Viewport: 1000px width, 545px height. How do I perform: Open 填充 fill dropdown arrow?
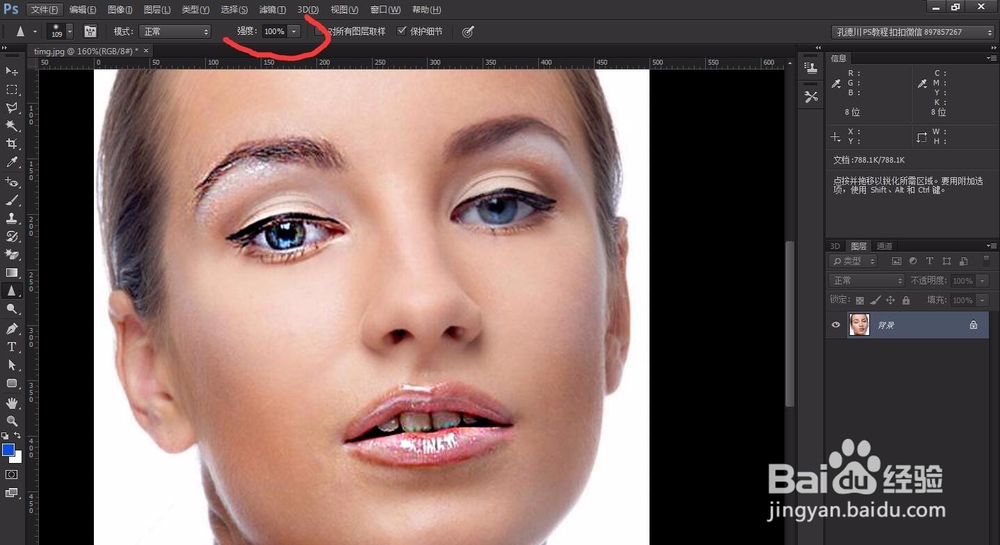(983, 300)
